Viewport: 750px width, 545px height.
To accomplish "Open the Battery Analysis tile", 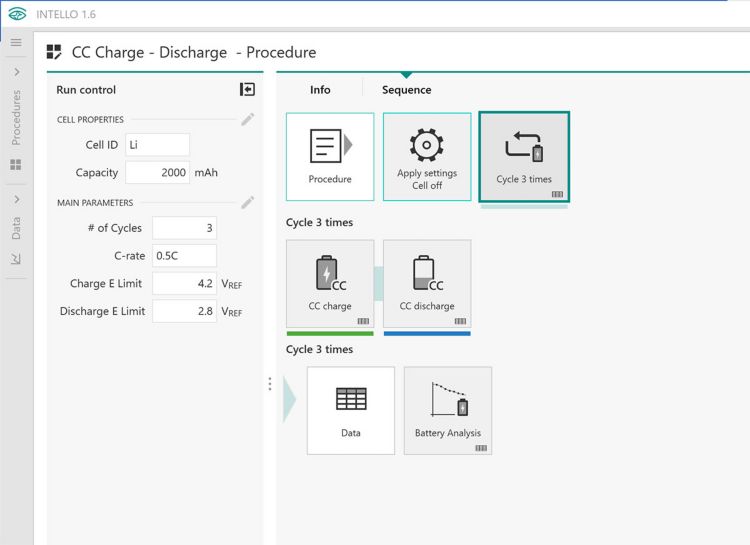I will pyautogui.click(x=448, y=410).
